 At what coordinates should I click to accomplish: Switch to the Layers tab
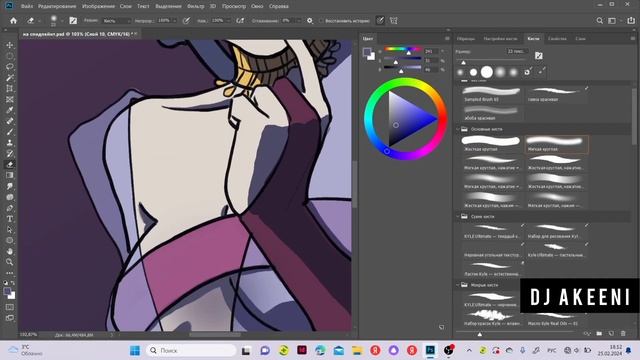[x=580, y=39]
